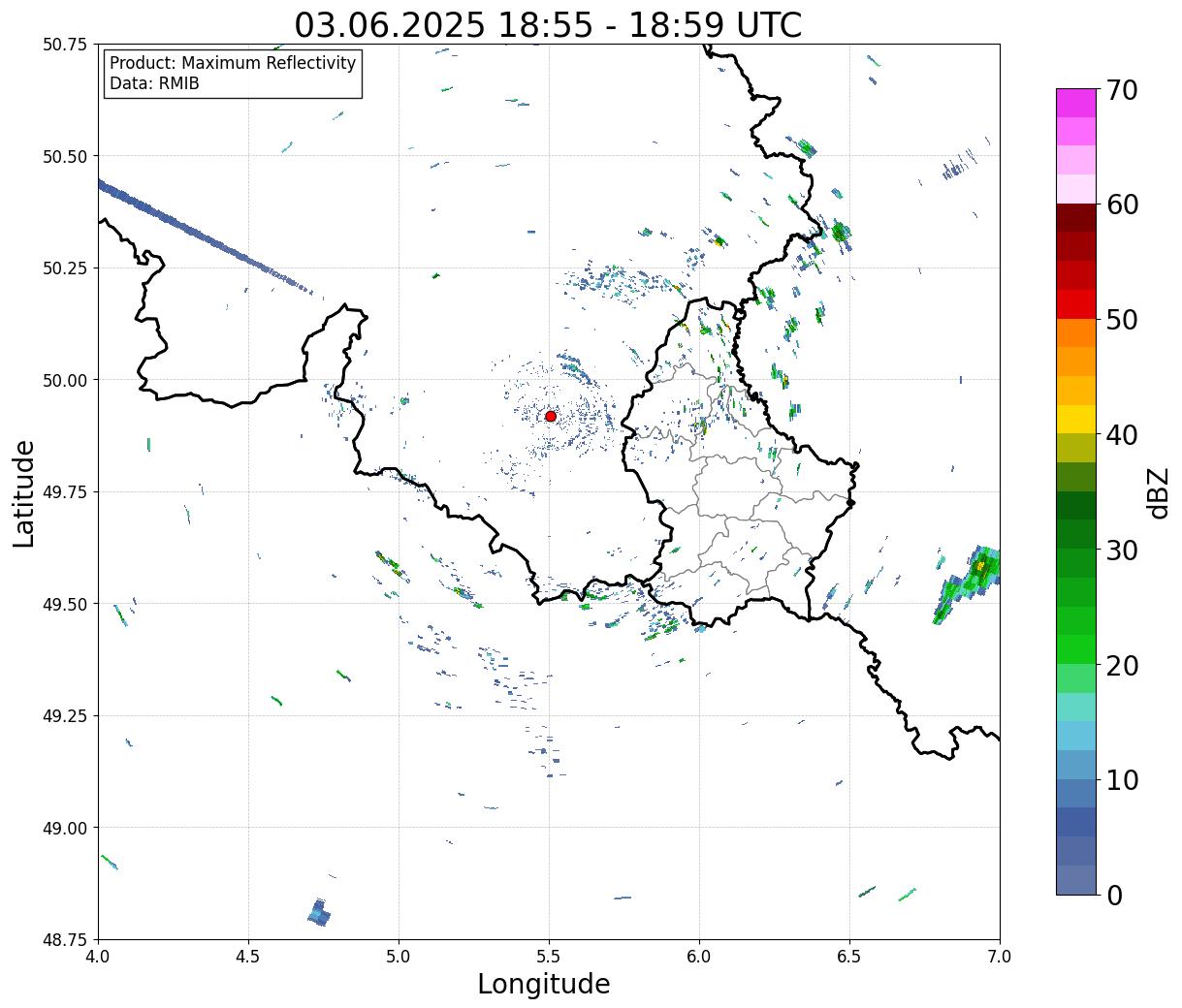Click the latitude tick label 48.75
The height and width of the screenshot is (1008, 1182).
coord(66,939)
